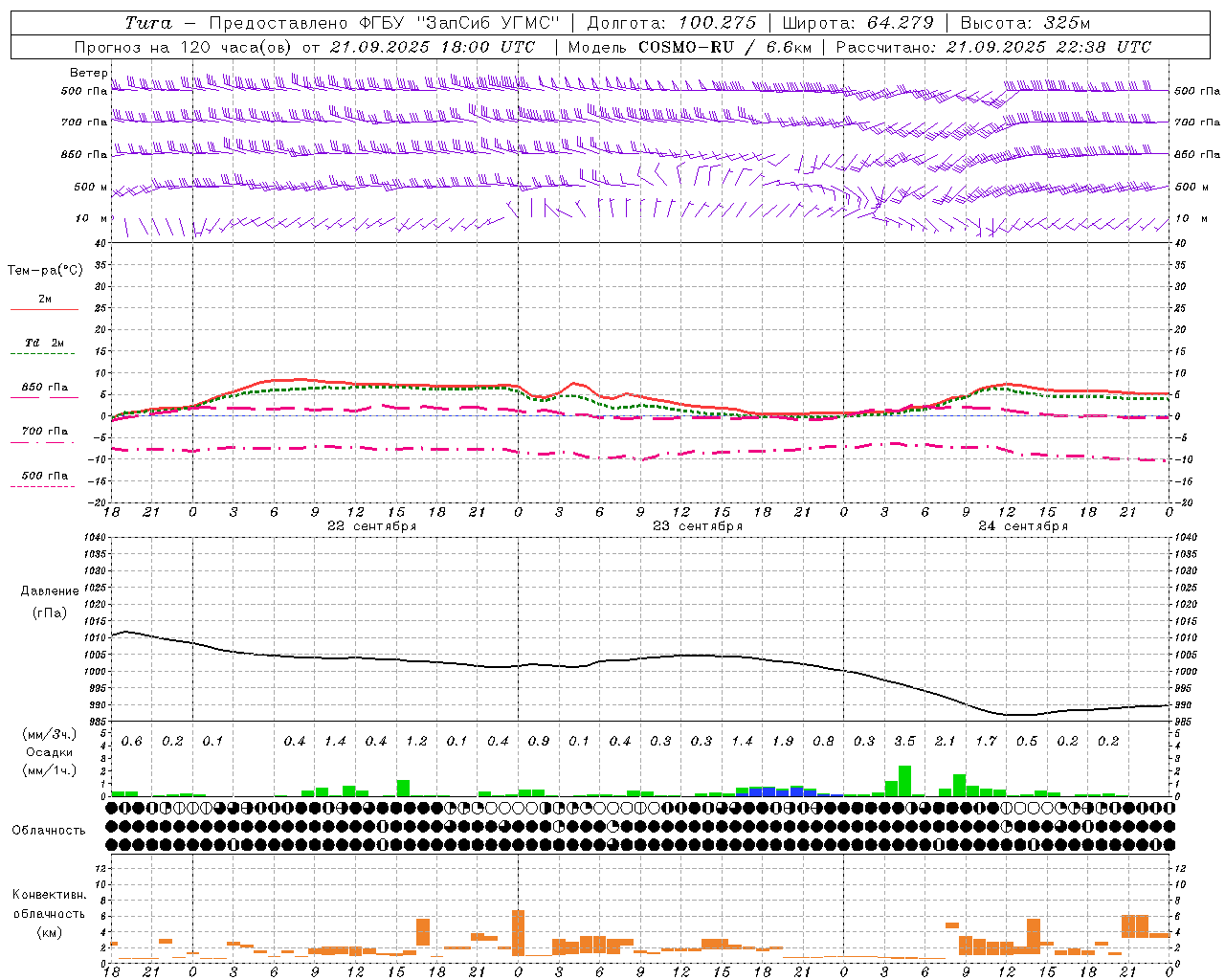Click the "Осадки" precipitation label

coord(50,752)
